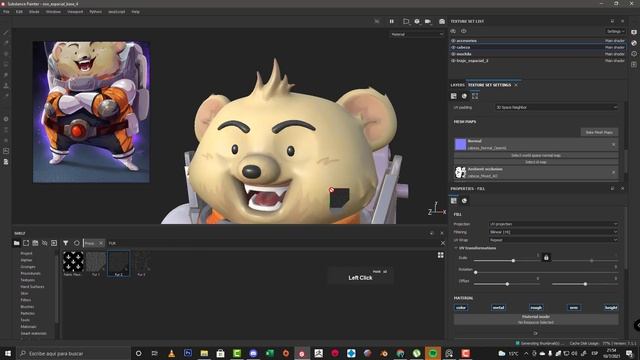Clear the Shelf search with the X

(x=443, y=243)
